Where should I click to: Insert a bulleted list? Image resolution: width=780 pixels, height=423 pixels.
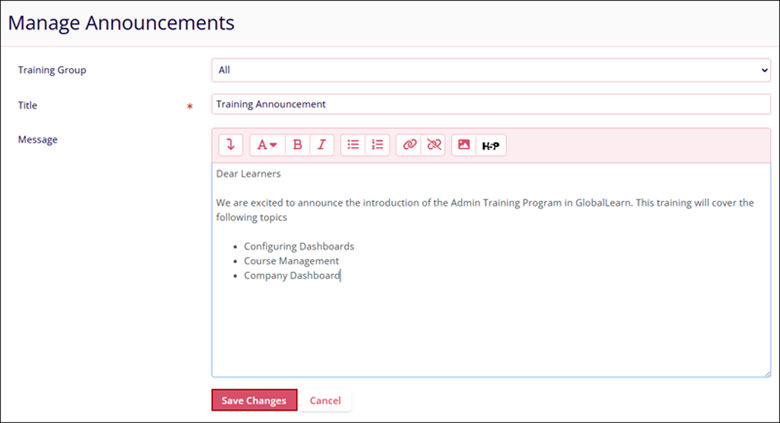[x=353, y=145]
